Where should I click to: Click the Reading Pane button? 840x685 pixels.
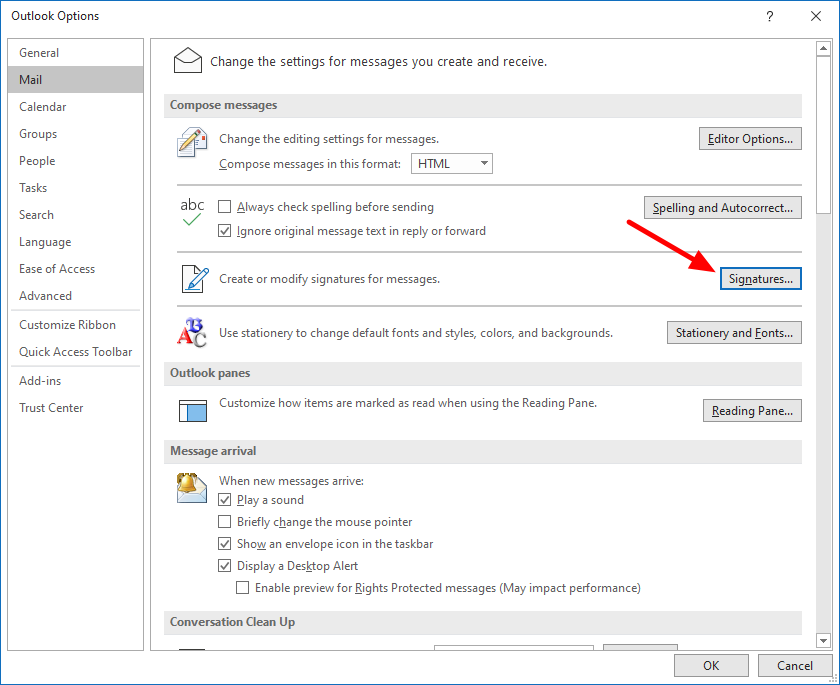752,411
